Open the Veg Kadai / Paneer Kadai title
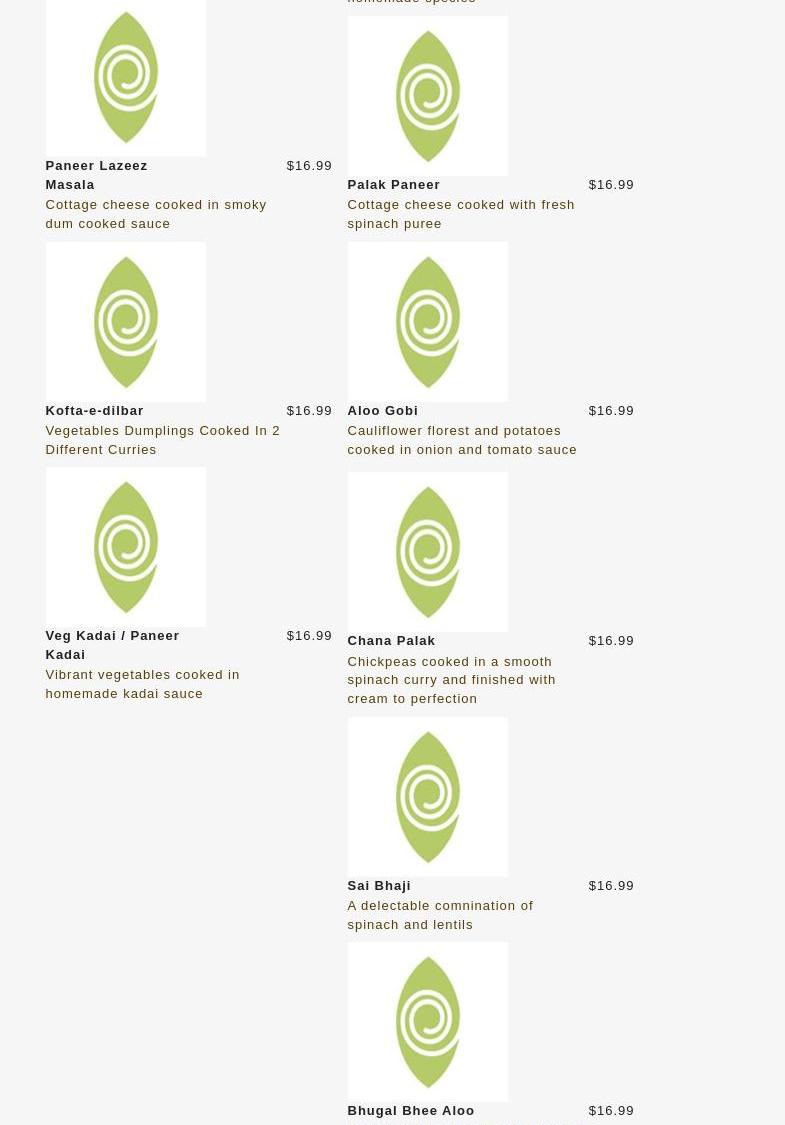The height and width of the screenshot is (1125, 785). (111, 645)
